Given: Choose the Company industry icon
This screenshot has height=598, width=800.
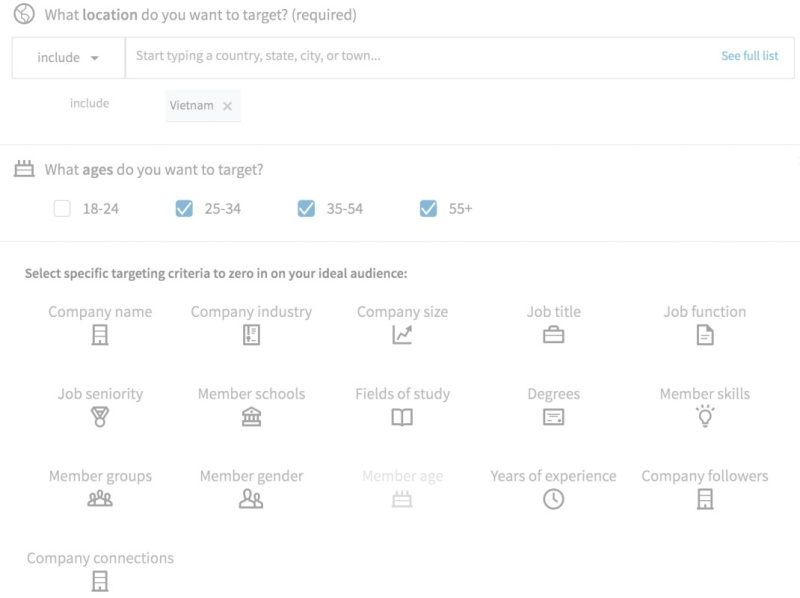Looking at the screenshot, I should point(252,335).
